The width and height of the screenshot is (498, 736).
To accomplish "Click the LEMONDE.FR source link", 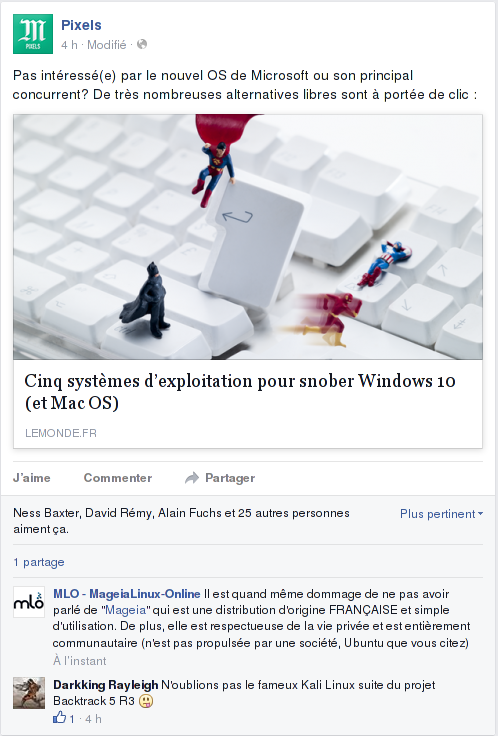I will point(61,433).
